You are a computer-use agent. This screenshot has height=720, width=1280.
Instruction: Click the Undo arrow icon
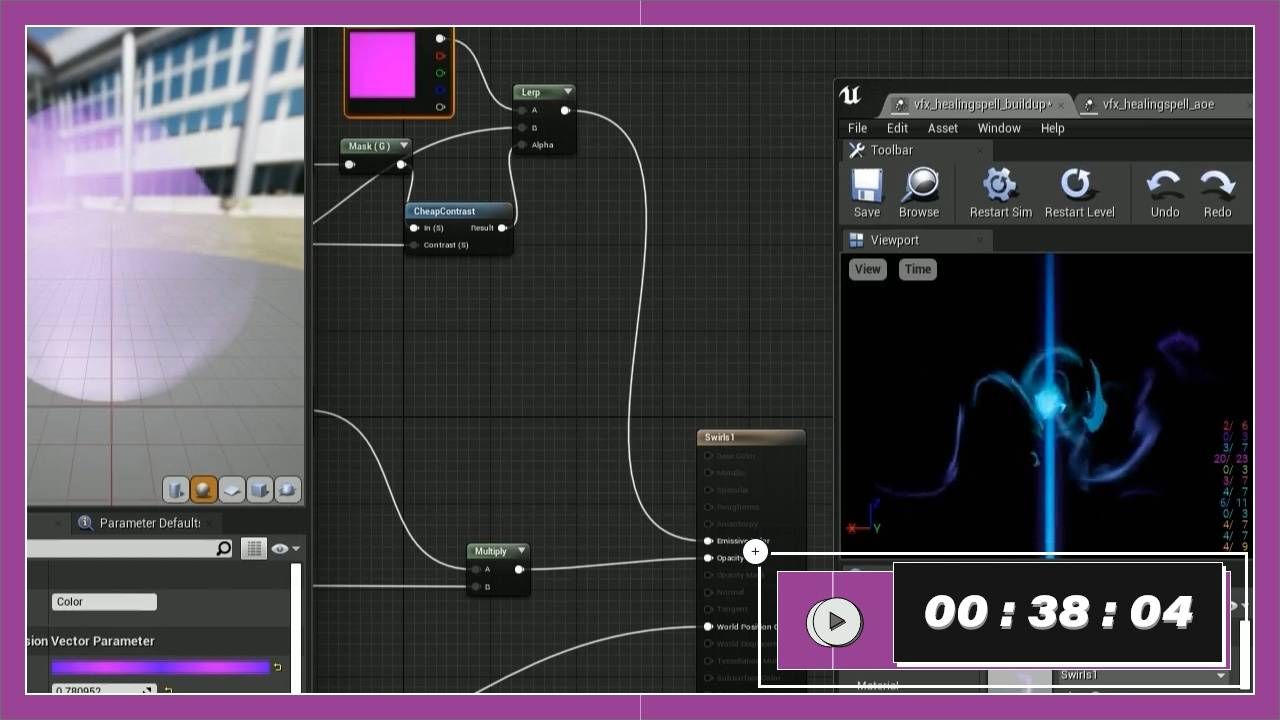[x=1165, y=185]
